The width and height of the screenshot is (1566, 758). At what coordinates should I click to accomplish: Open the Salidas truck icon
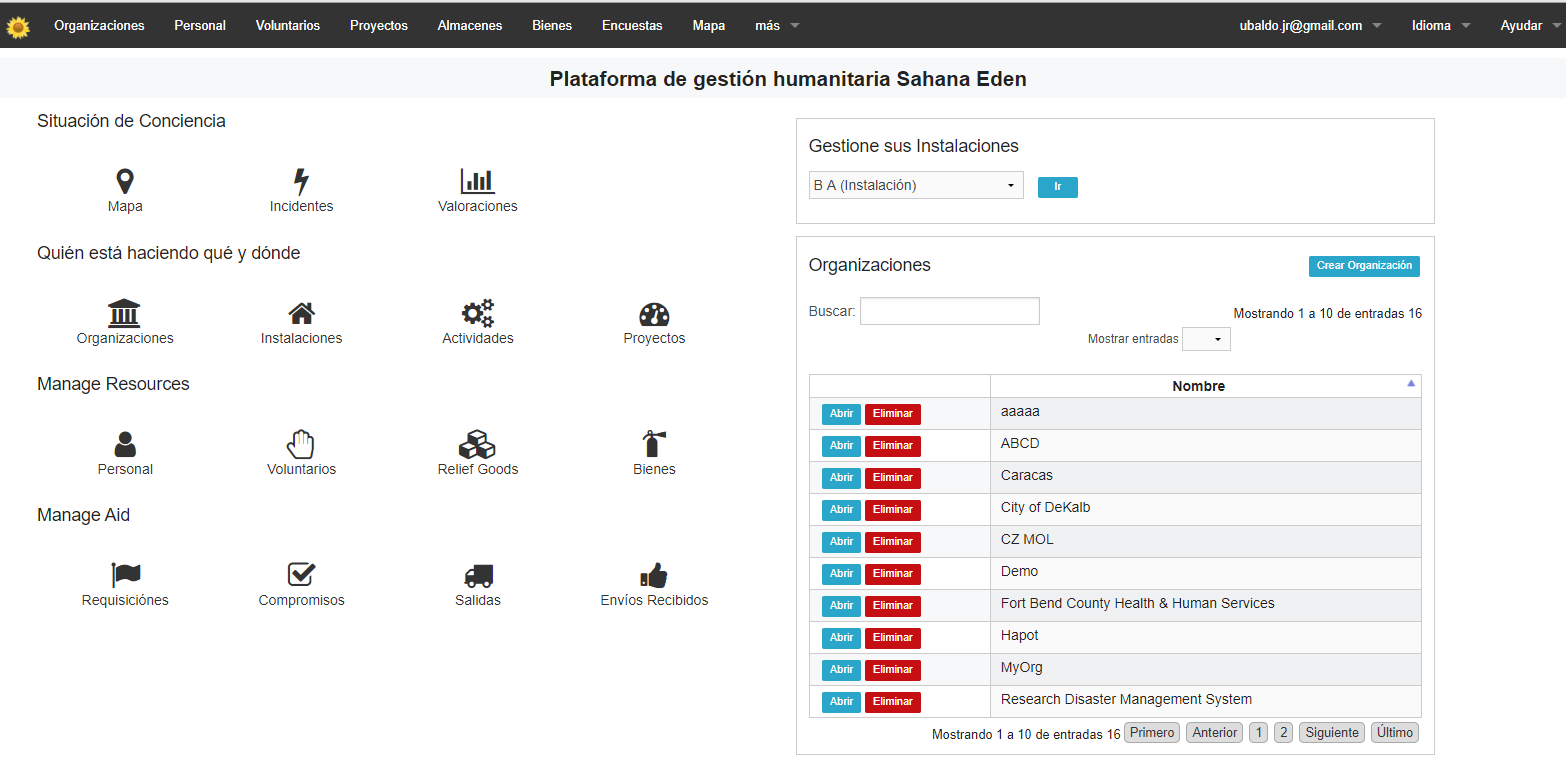point(478,576)
